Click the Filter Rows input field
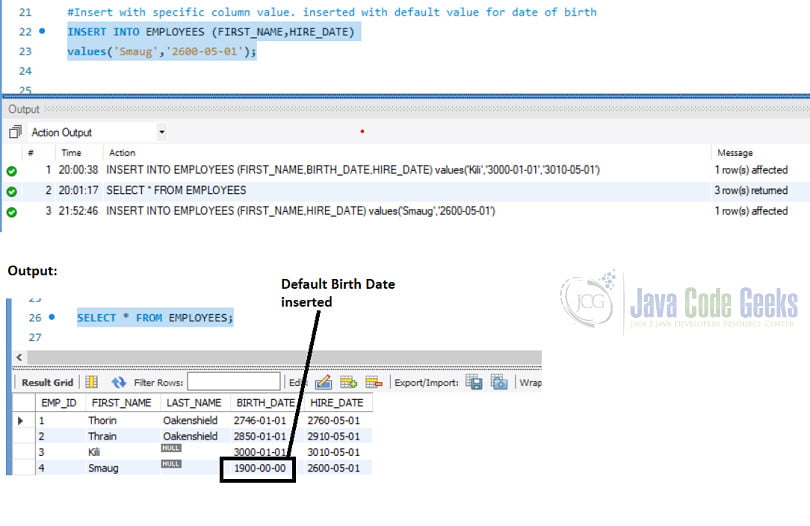The image size is (810, 526). click(x=234, y=382)
